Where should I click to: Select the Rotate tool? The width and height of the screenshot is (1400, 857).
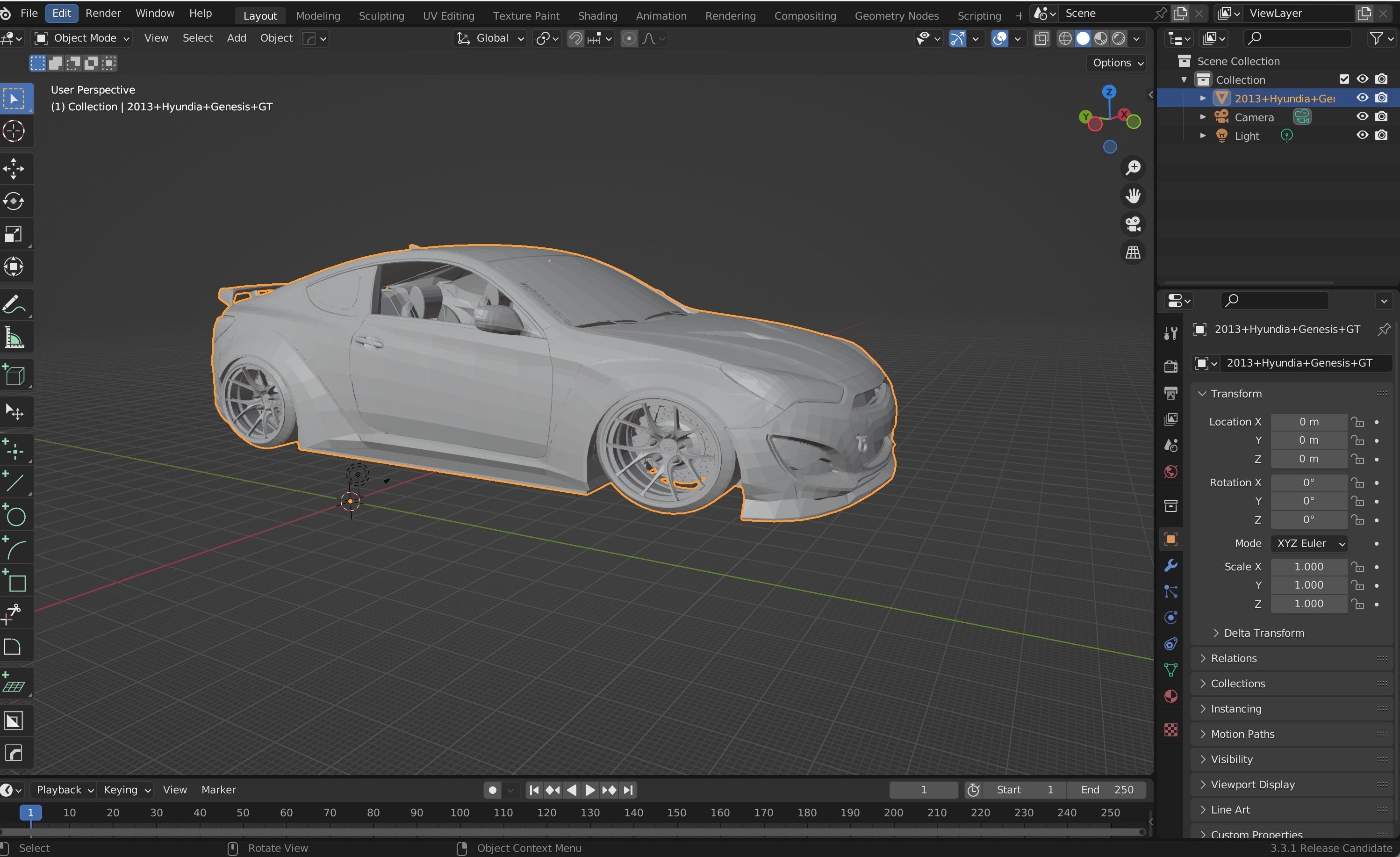14,200
